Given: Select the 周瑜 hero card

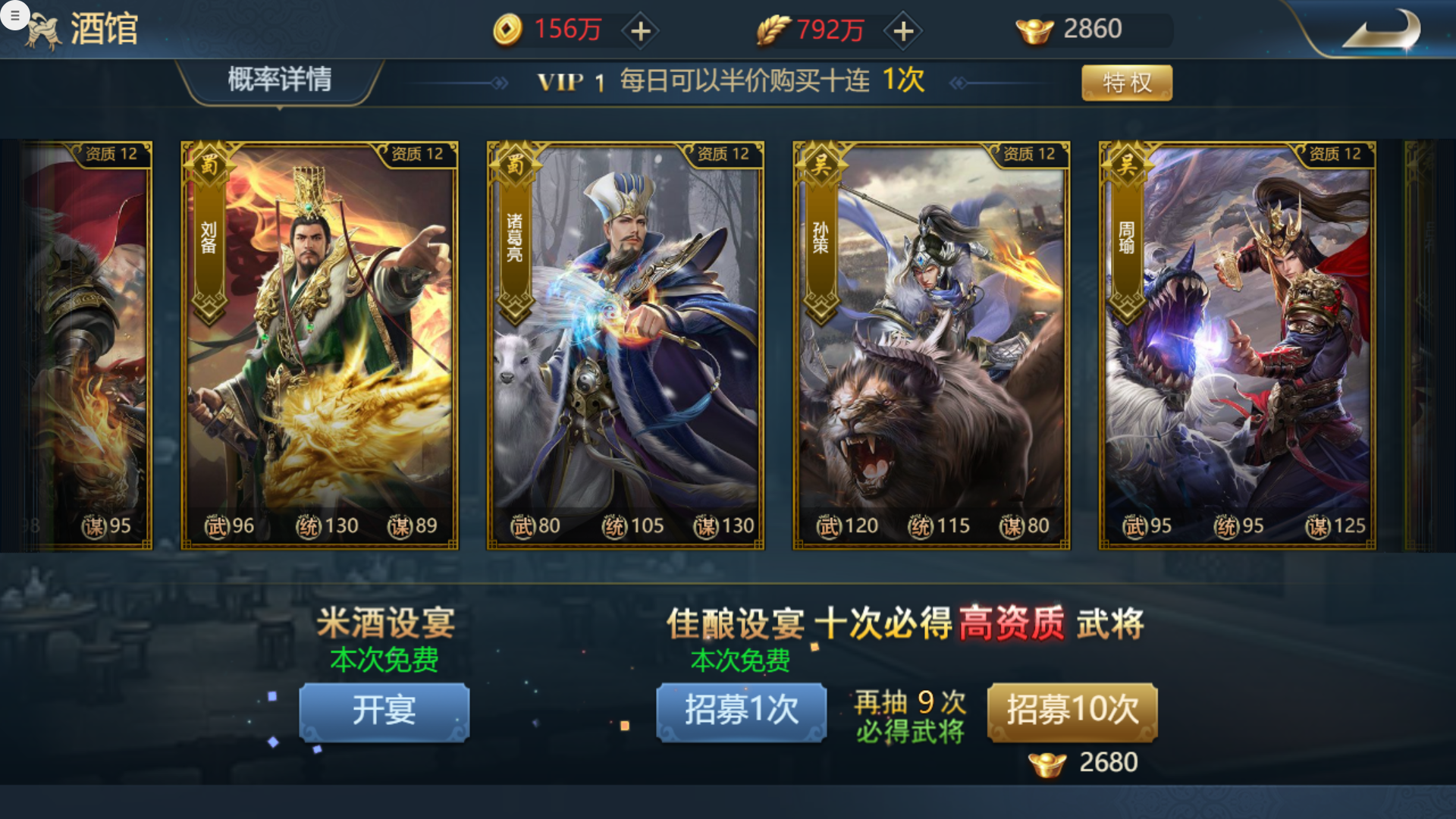Looking at the screenshot, I should point(1237,345).
